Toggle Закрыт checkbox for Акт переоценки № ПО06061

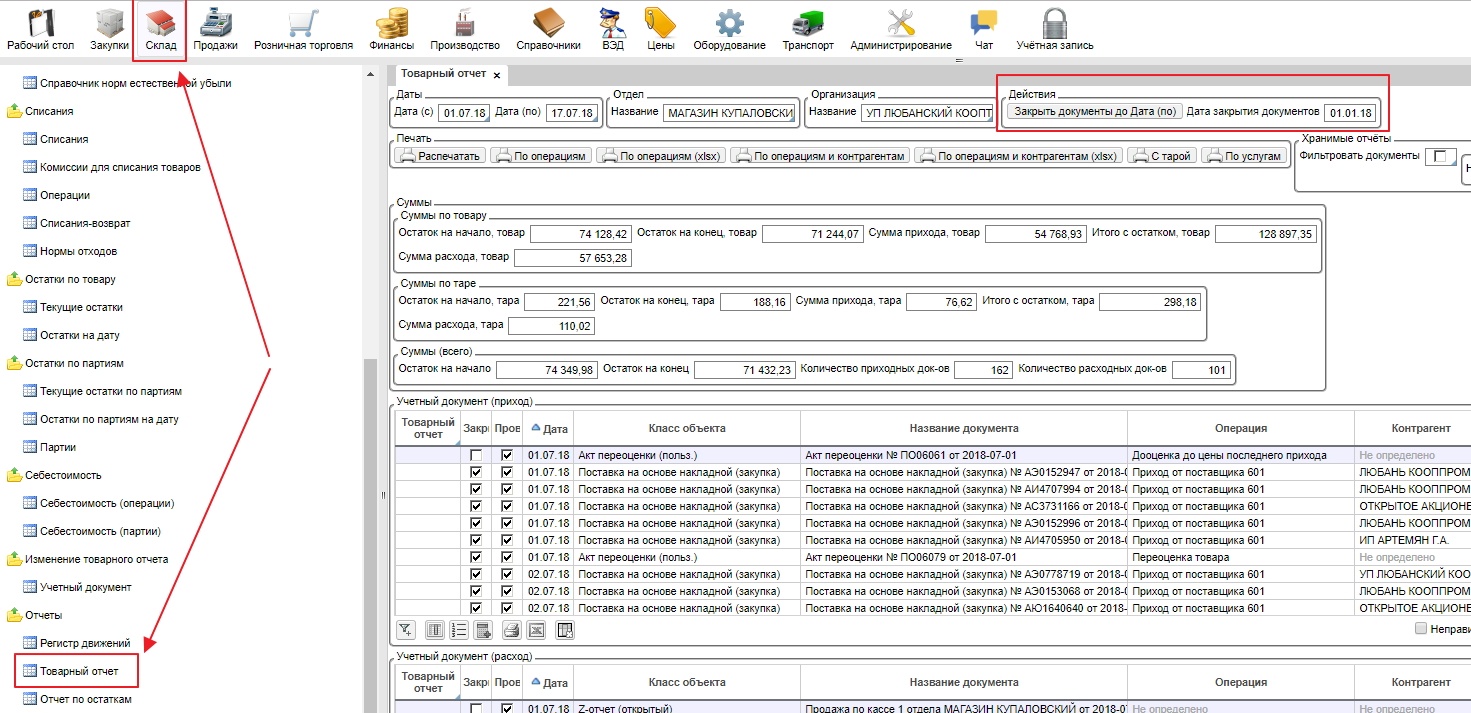tap(476, 455)
